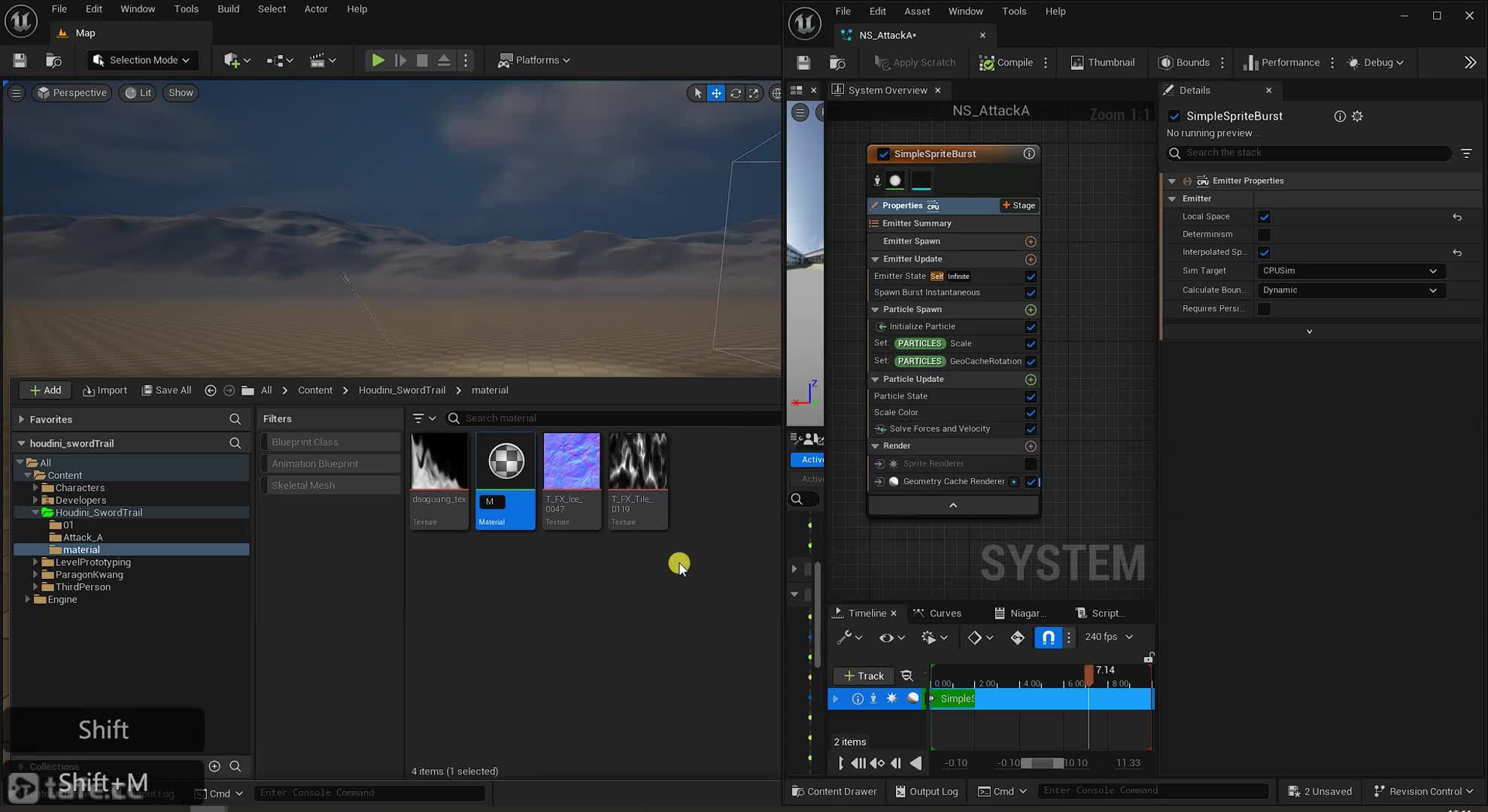
Task: Open Debug dropdown in Niagara toolbar
Action: click(x=1376, y=62)
